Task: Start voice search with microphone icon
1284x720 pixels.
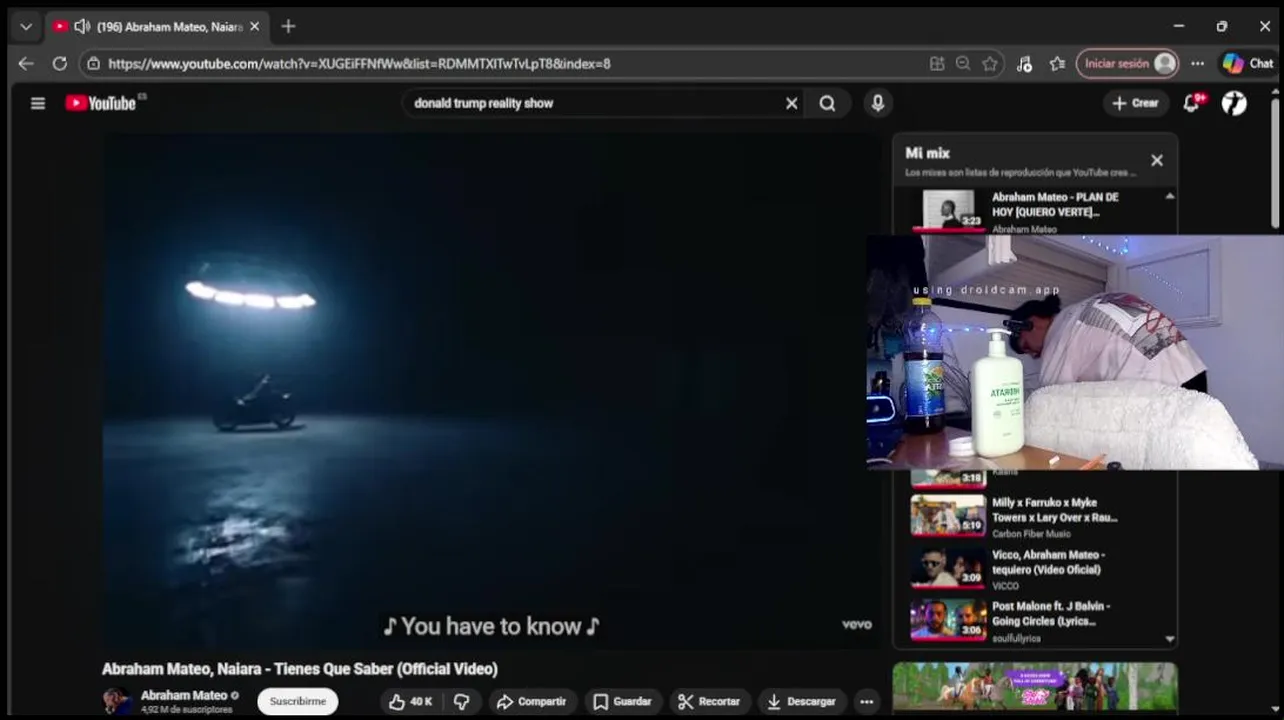Action: point(878,103)
